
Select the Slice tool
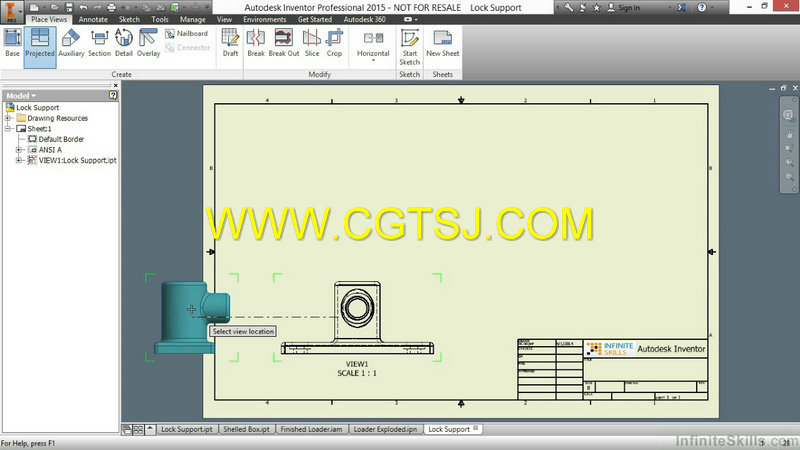click(312, 43)
